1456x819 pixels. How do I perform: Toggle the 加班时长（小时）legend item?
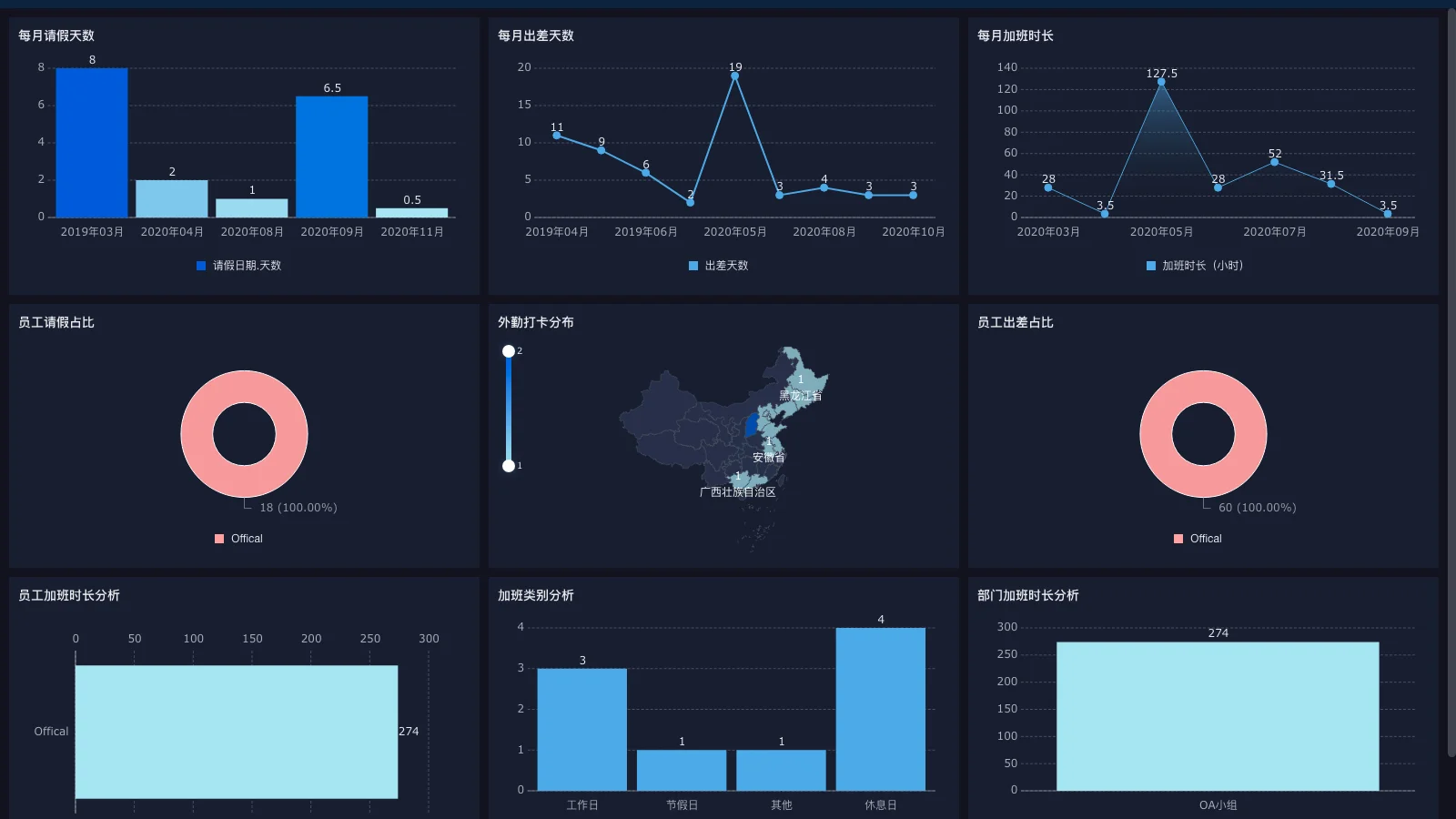pos(1195,266)
